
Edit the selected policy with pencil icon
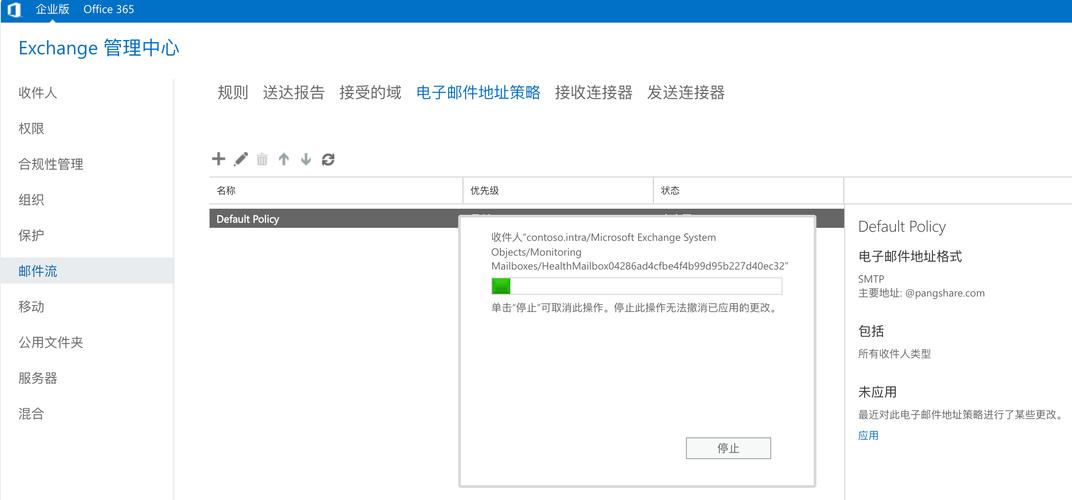(241, 159)
